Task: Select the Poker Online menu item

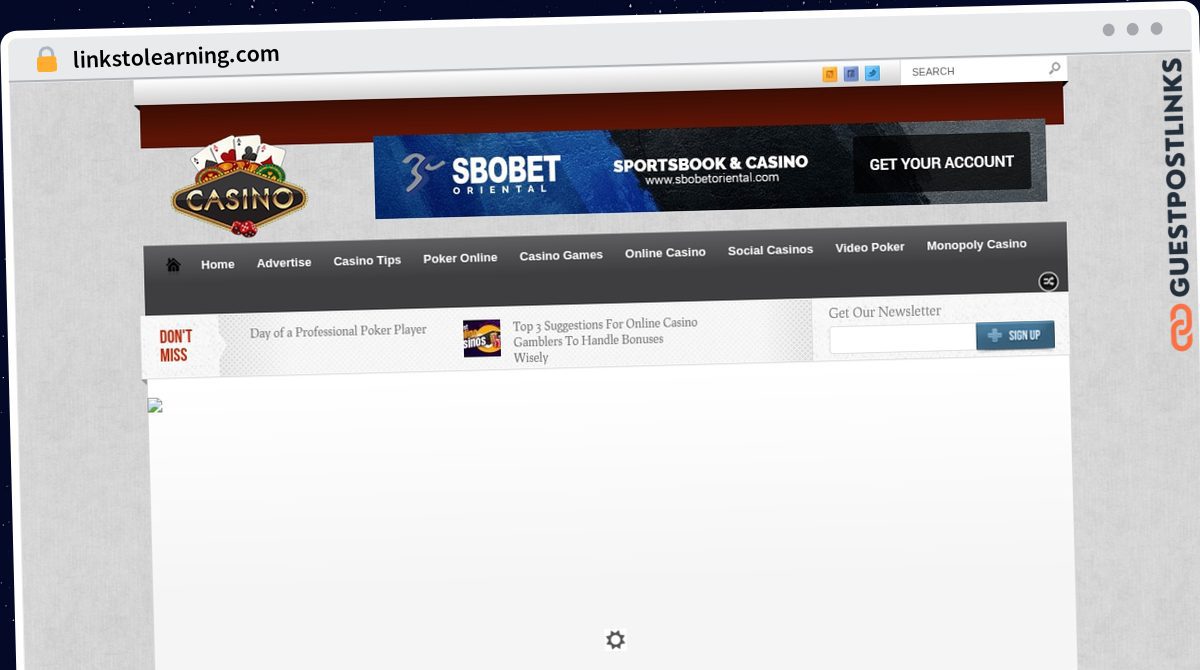Action: [460, 258]
